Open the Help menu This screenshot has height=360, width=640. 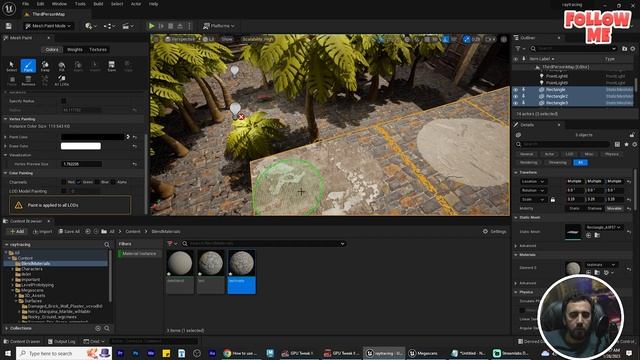tap(153, 4)
